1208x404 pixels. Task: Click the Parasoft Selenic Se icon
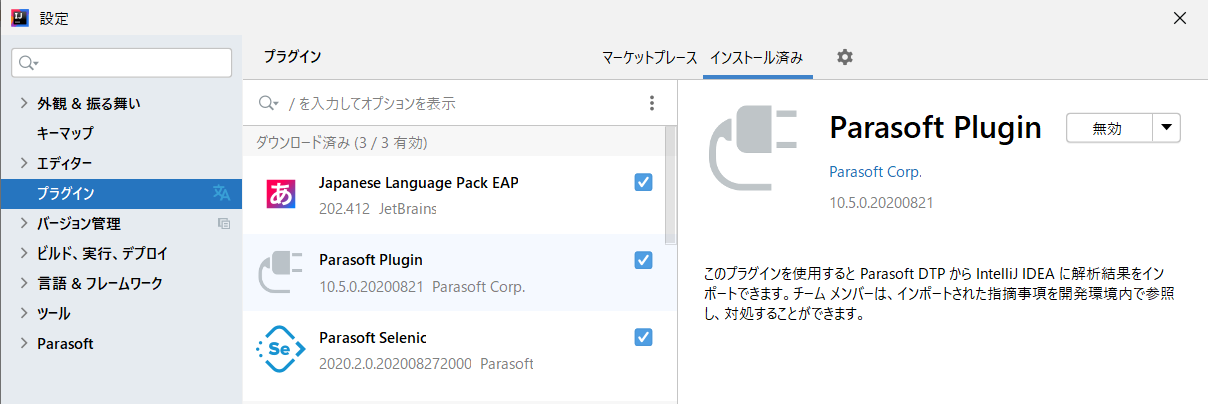(x=281, y=349)
